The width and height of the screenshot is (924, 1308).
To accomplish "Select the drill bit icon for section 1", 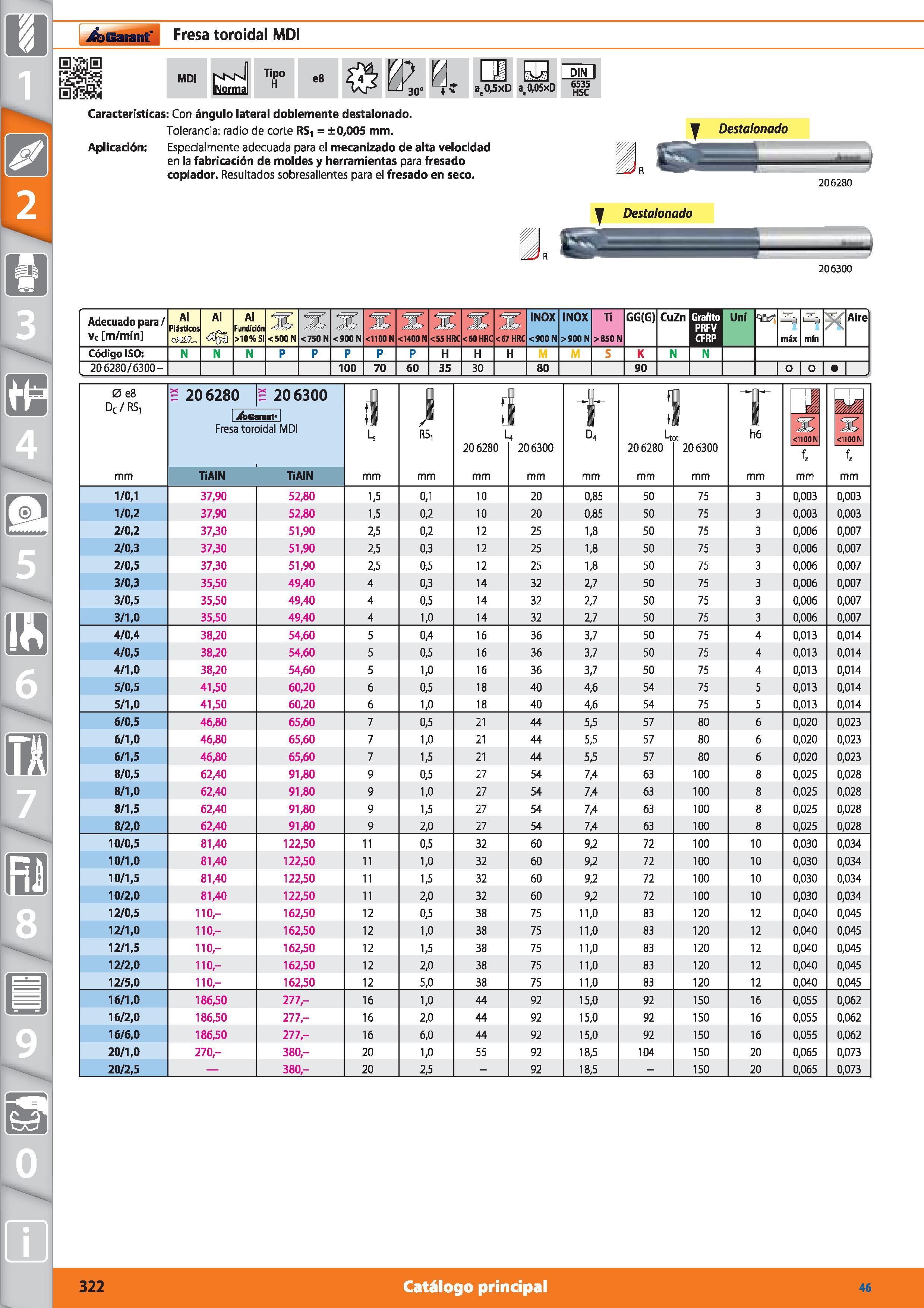I will 26,35.
